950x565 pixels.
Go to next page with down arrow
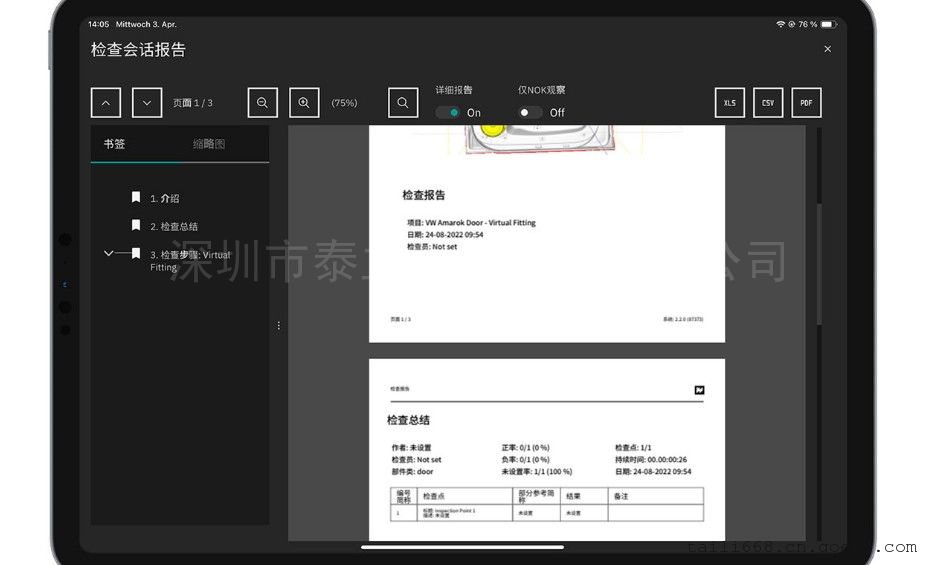(x=147, y=103)
